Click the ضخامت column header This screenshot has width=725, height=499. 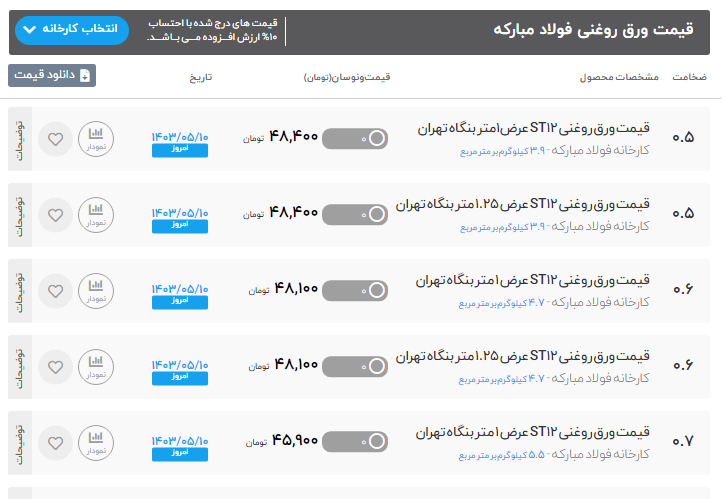(689, 77)
